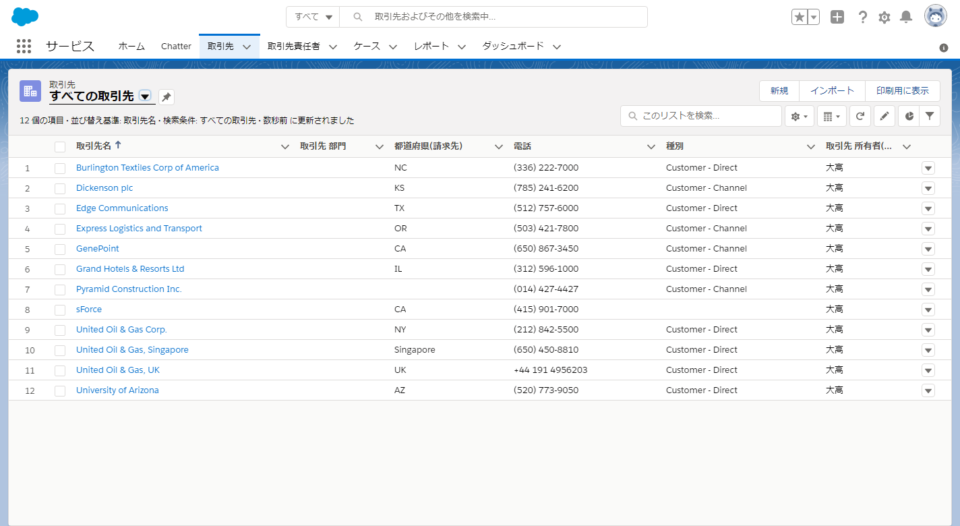The width and height of the screenshot is (960, 526).
Task: Open the search scope すべて dropdown
Action: 313,17
